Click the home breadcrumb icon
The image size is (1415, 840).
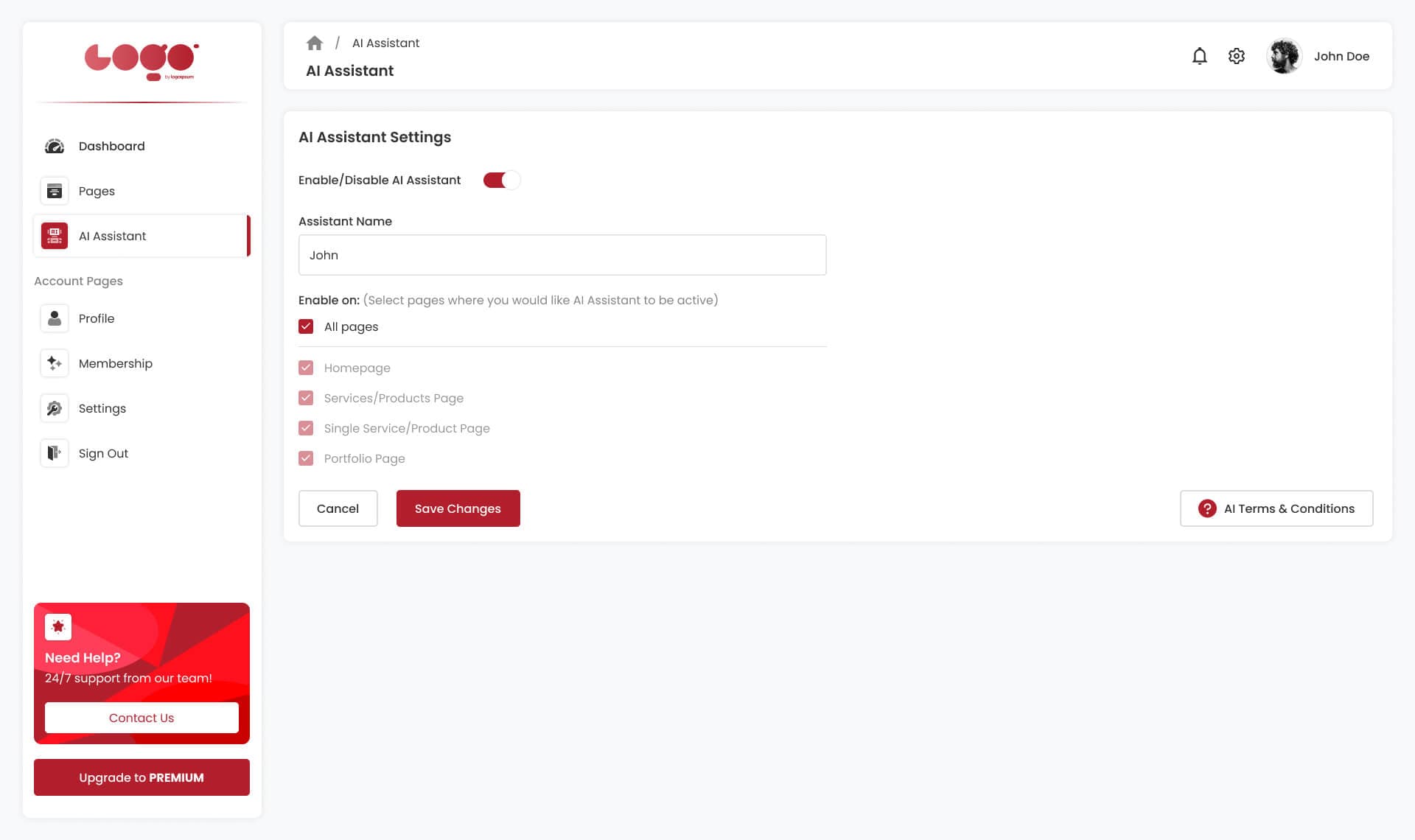point(315,43)
